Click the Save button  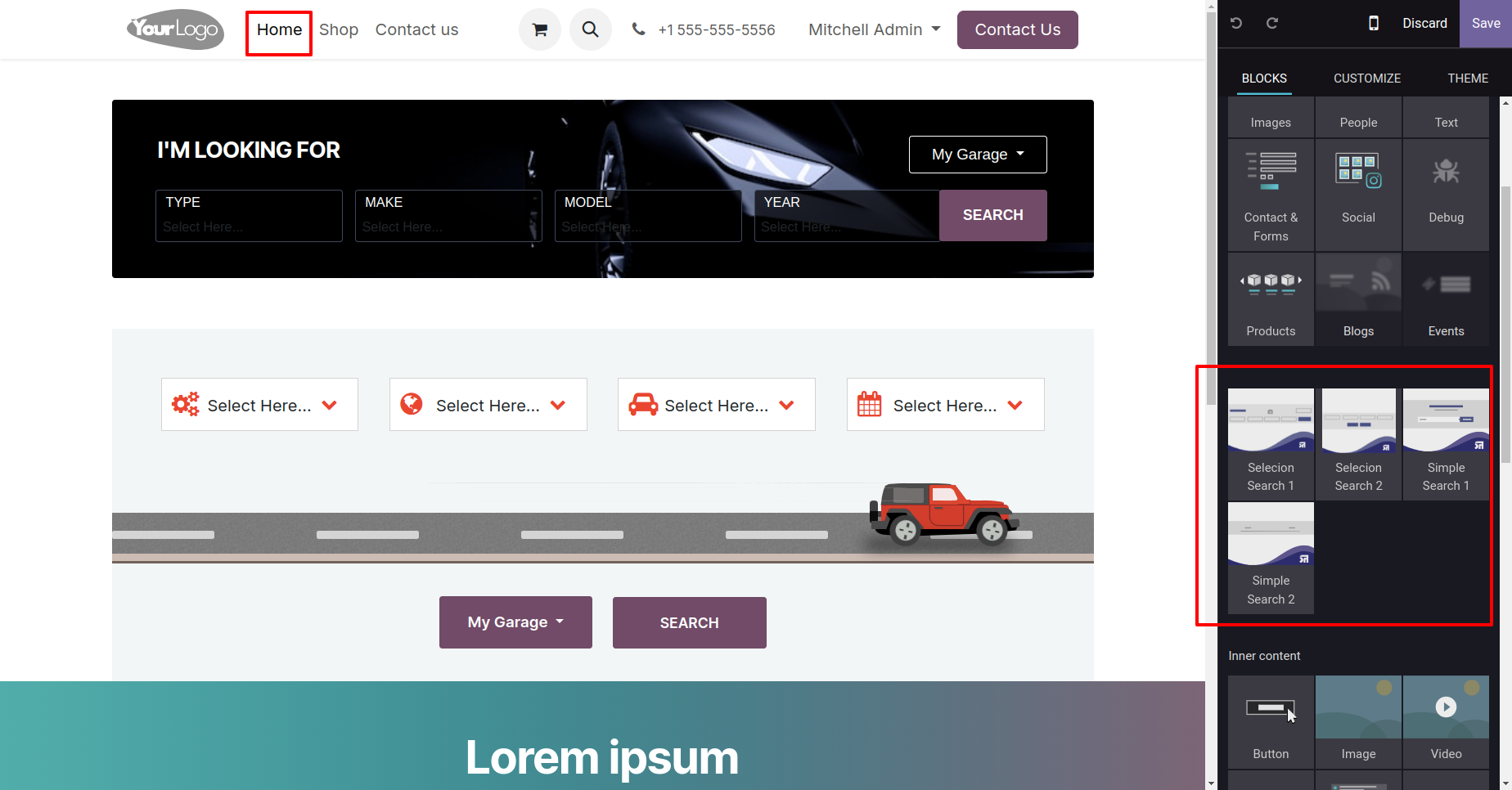pos(1486,23)
